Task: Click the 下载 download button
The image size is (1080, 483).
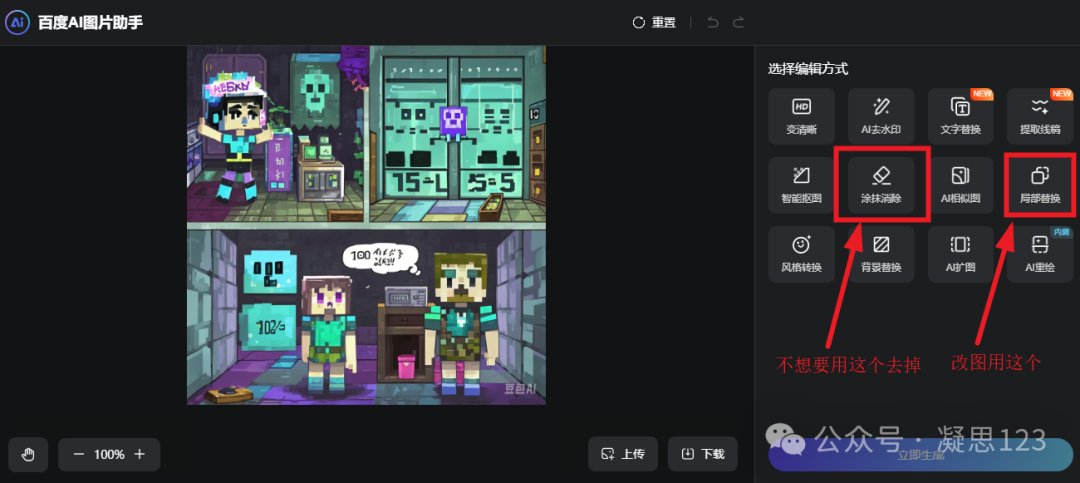Action: click(703, 454)
